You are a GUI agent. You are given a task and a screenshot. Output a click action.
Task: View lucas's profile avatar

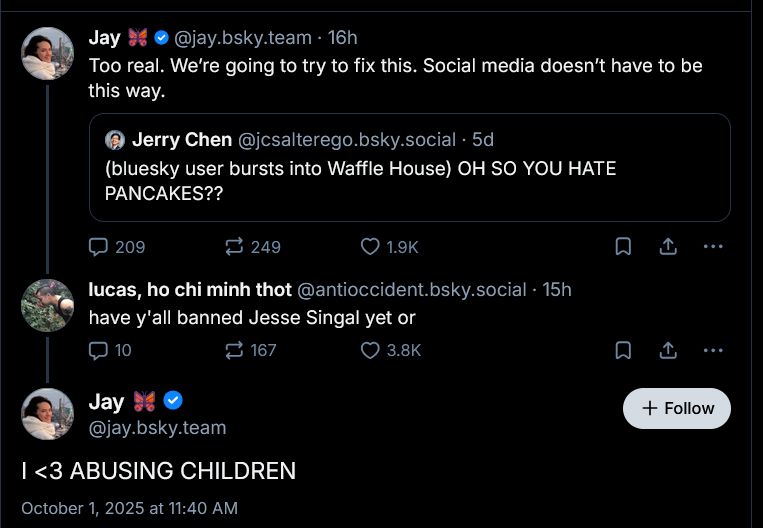click(x=47, y=304)
